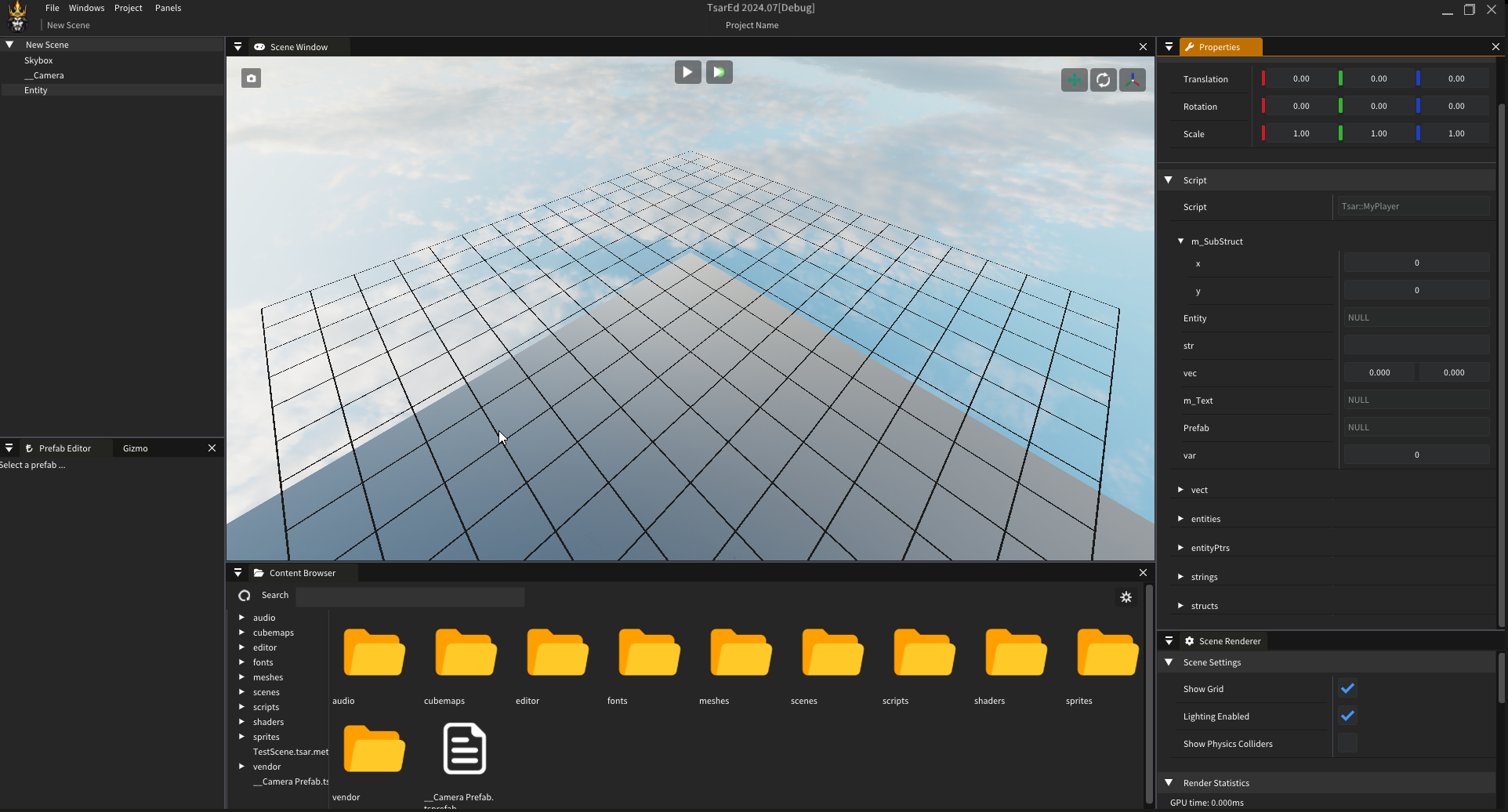Viewport: 1508px width, 812px height.
Task: Enable Show Physics Colliders checkbox
Action: pyautogui.click(x=1347, y=744)
